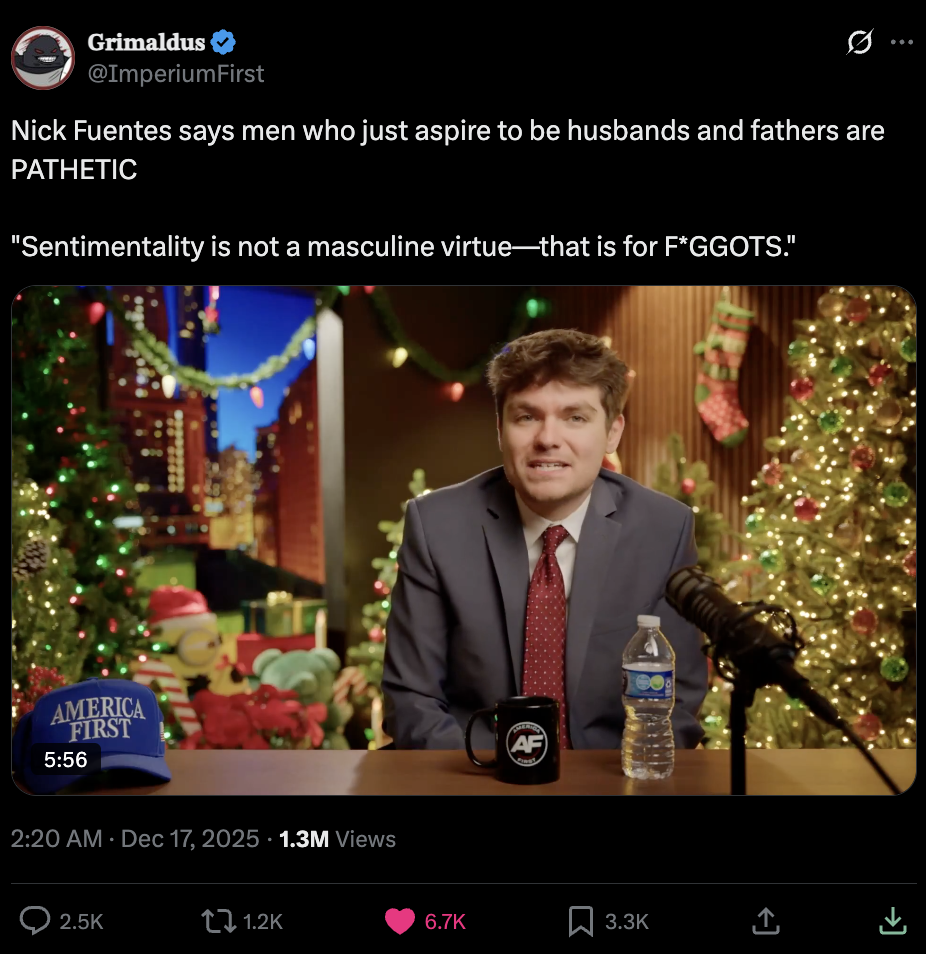Open the three-dot more options menu
This screenshot has width=926, height=954.
(901, 42)
